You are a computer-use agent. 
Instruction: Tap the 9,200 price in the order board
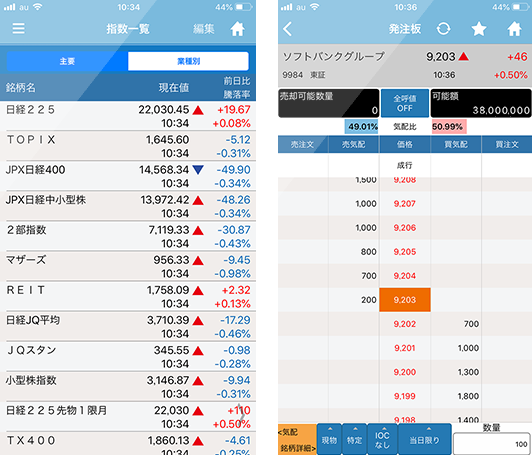pos(405,372)
